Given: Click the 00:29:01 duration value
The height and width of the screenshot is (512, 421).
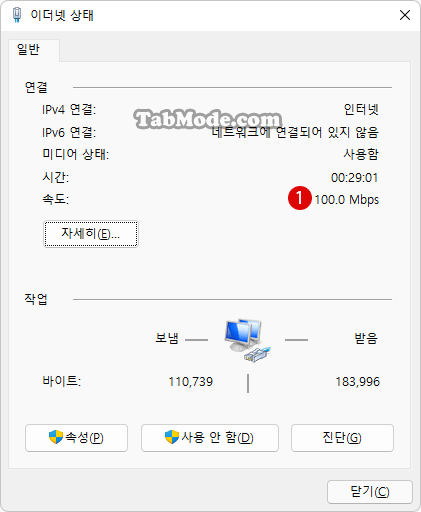Looking at the screenshot, I should [x=354, y=178].
